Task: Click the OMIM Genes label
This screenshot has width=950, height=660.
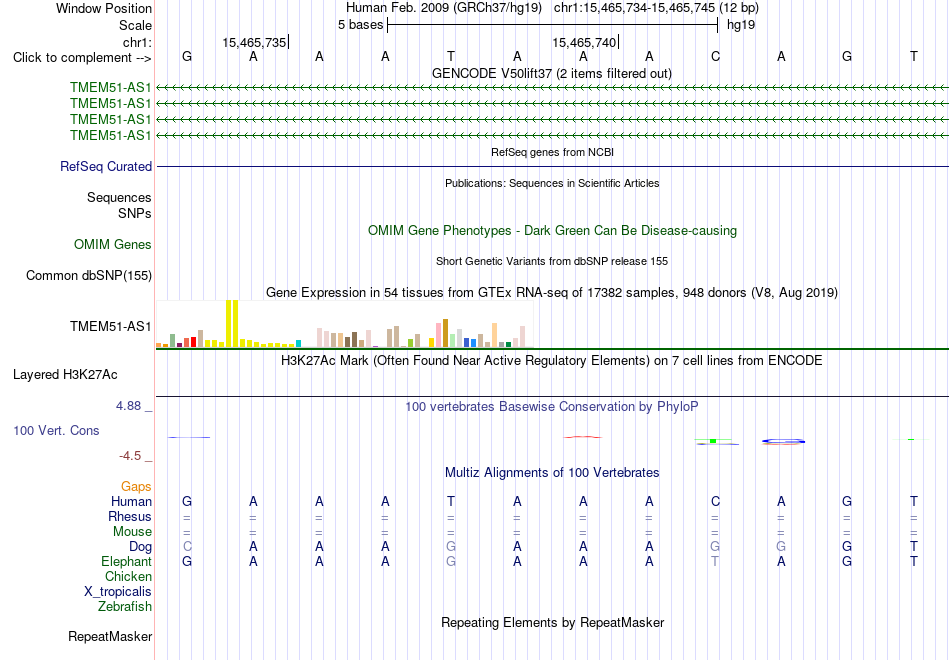Action: (113, 244)
